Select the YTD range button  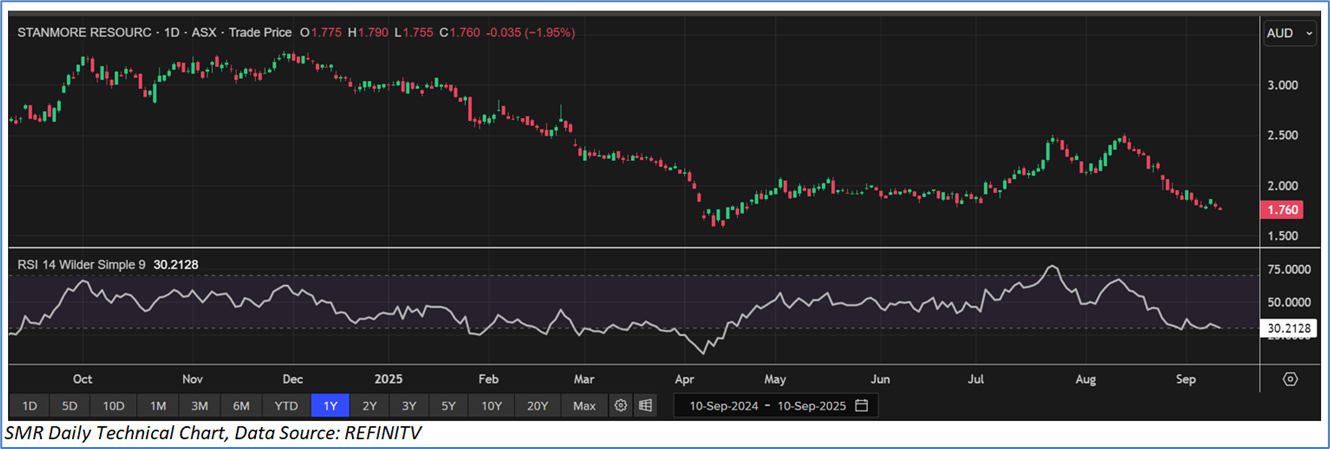(286, 406)
